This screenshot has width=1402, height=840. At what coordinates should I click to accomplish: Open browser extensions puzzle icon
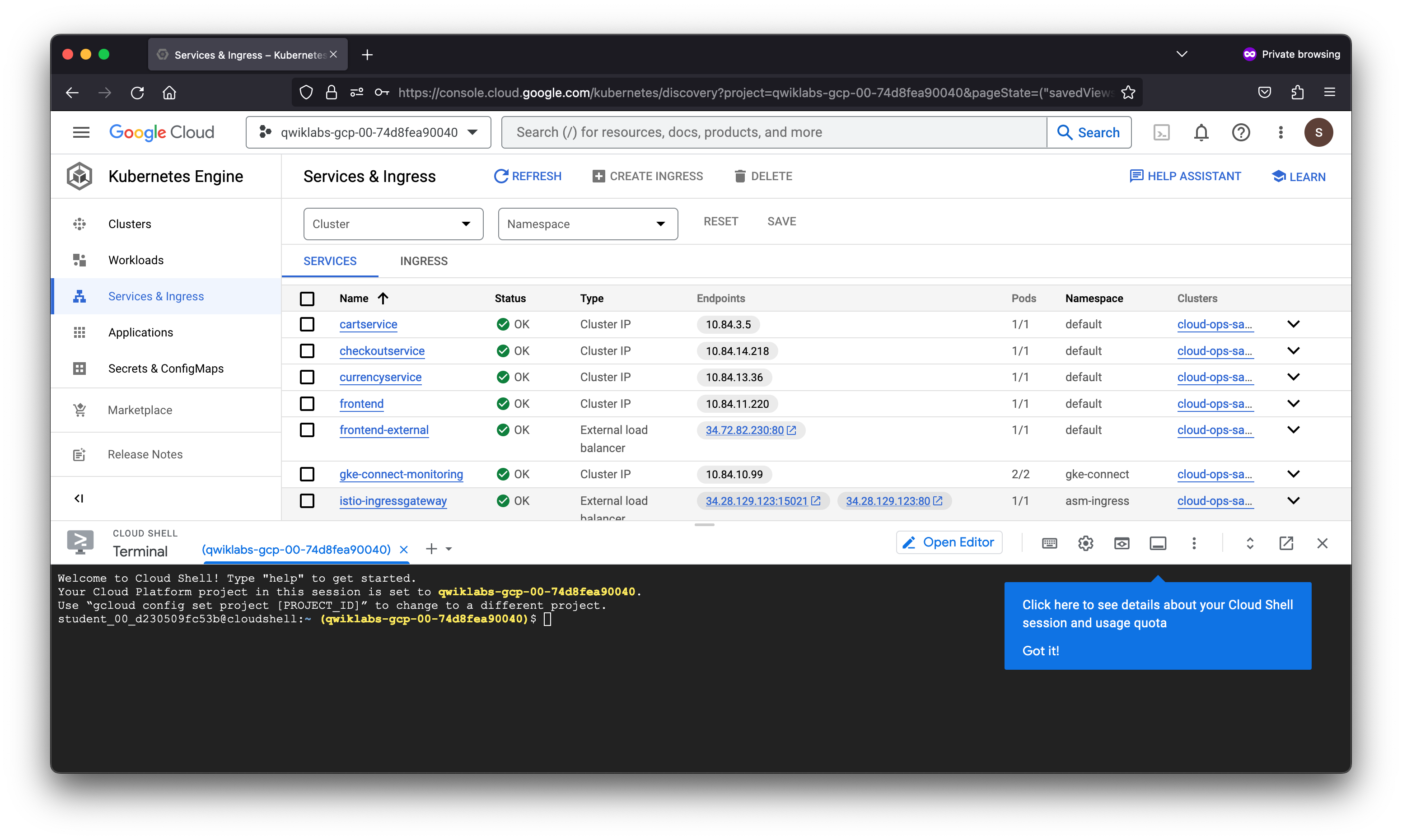coord(1297,92)
